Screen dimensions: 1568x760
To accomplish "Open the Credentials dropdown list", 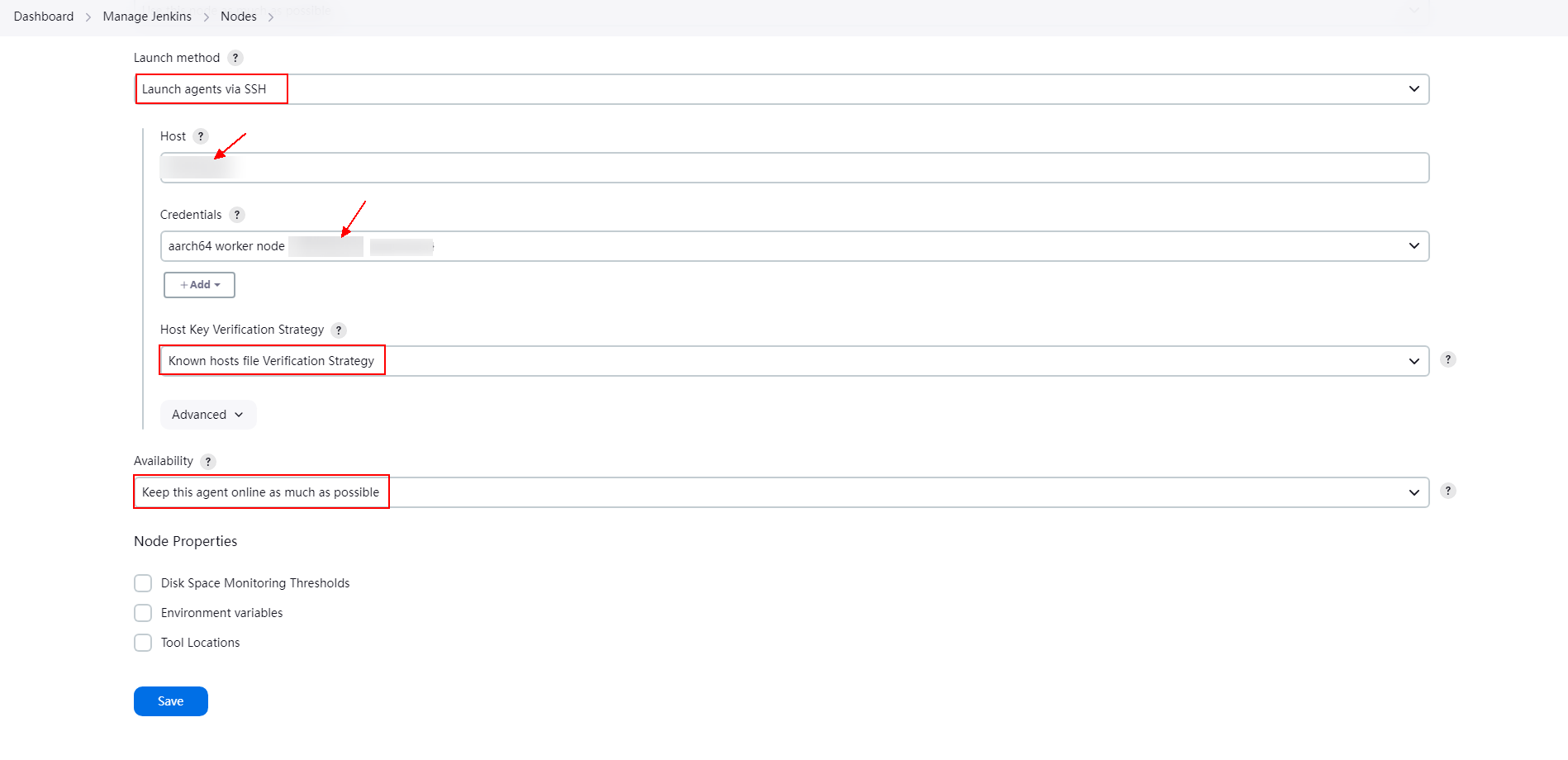I will click(795, 246).
